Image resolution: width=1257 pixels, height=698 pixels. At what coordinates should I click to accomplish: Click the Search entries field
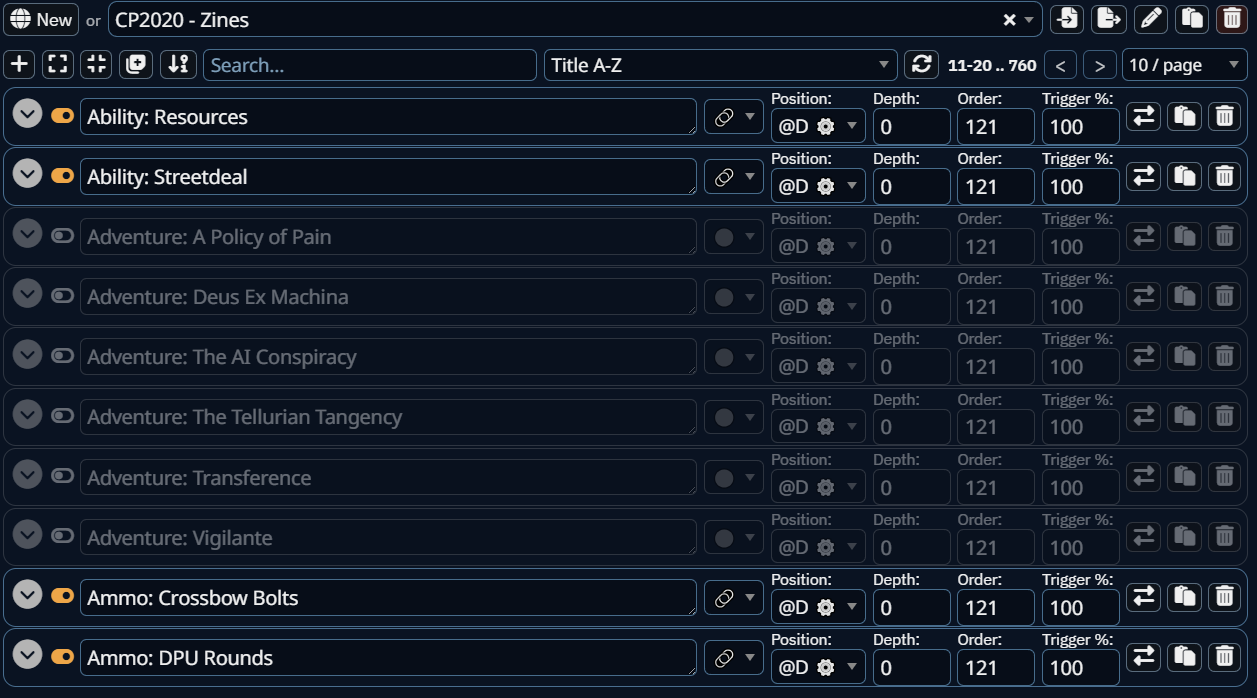(x=370, y=65)
